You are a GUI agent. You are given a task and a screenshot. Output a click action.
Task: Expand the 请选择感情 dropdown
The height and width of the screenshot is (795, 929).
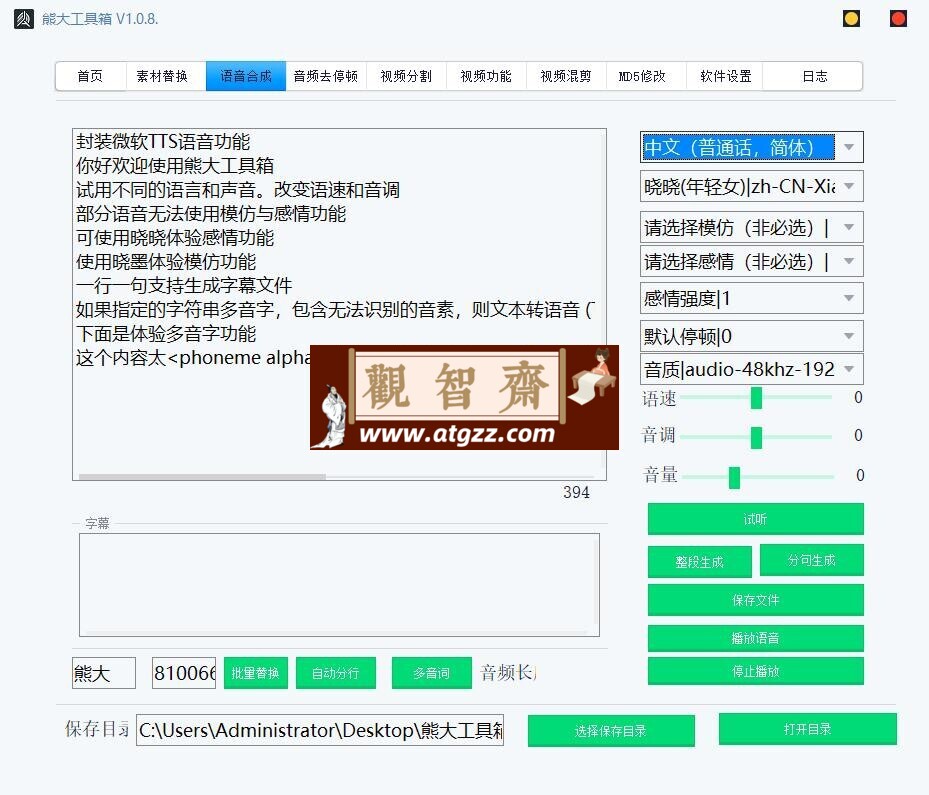(752, 261)
